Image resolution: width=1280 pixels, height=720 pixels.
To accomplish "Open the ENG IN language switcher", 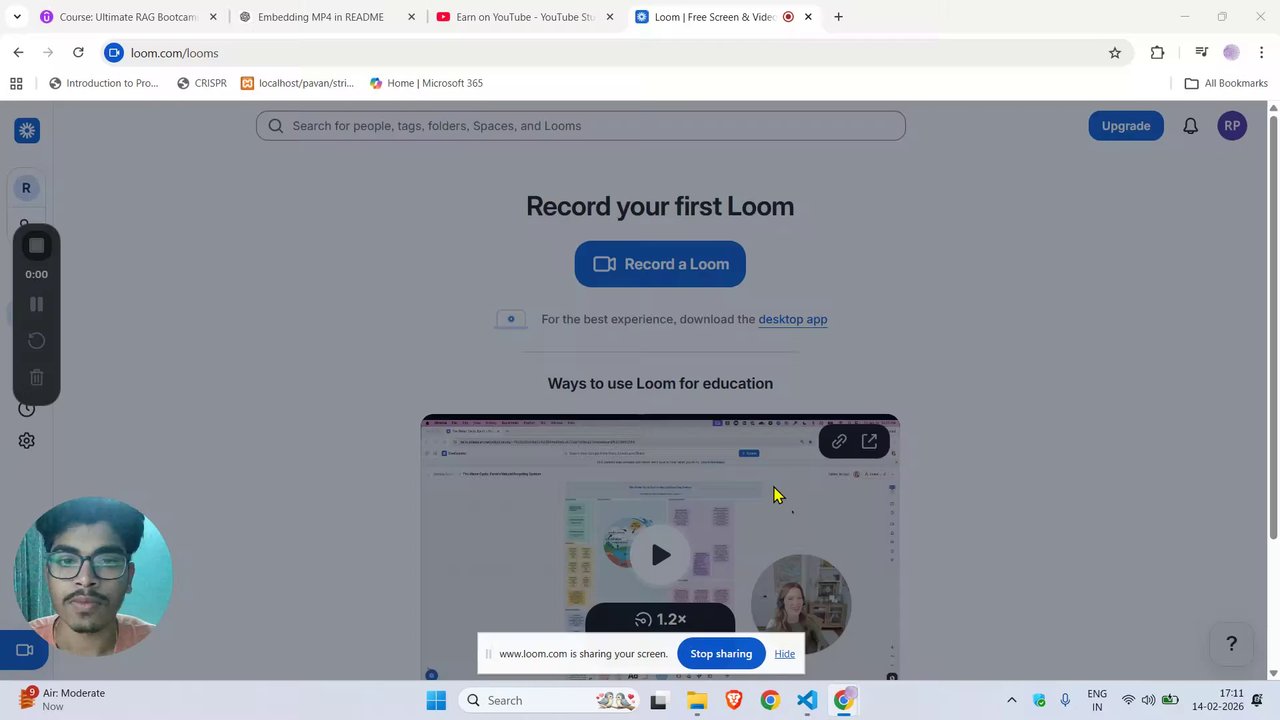I will [x=1097, y=701].
